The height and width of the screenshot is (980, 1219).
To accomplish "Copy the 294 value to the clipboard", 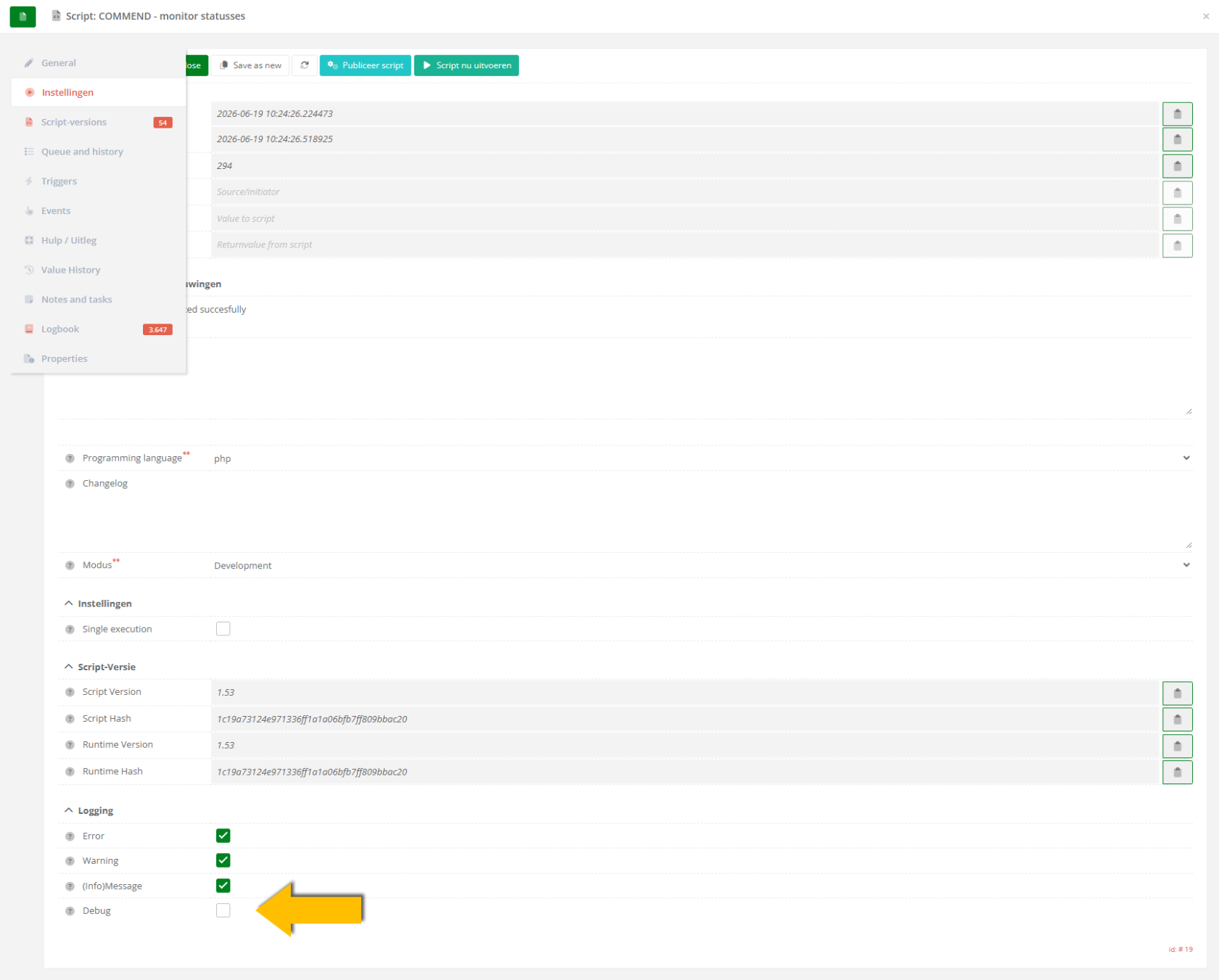I will (1177, 166).
